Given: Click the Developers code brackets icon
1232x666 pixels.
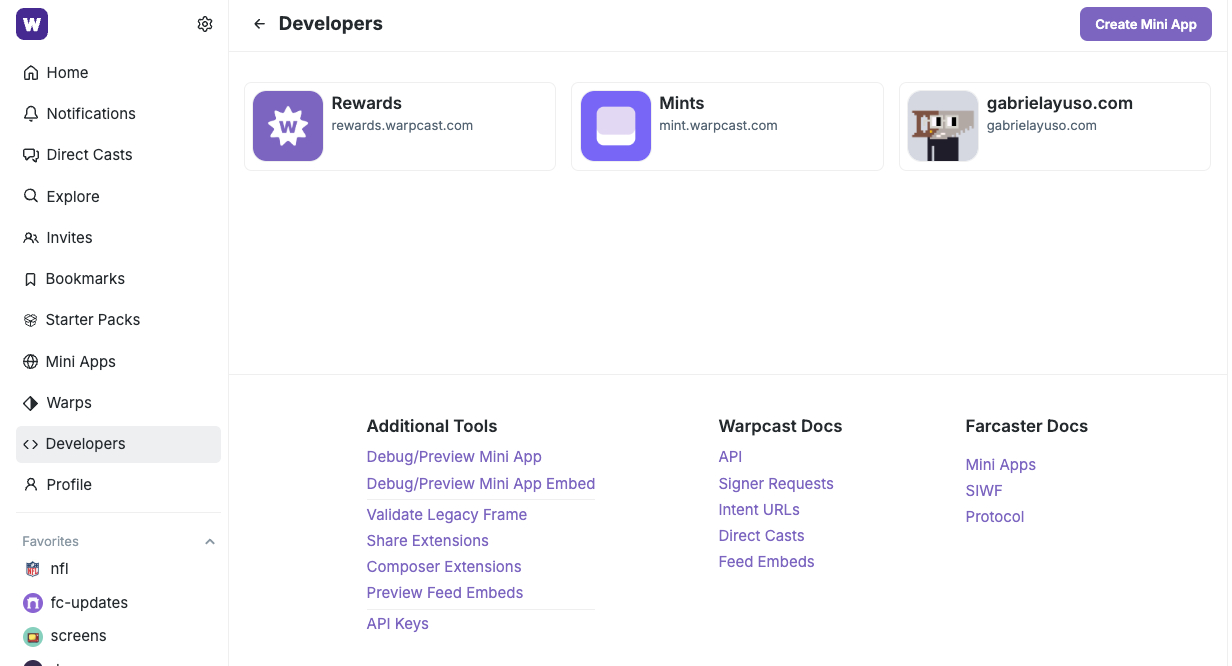Looking at the screenshot, I should (x=30, y=444).
